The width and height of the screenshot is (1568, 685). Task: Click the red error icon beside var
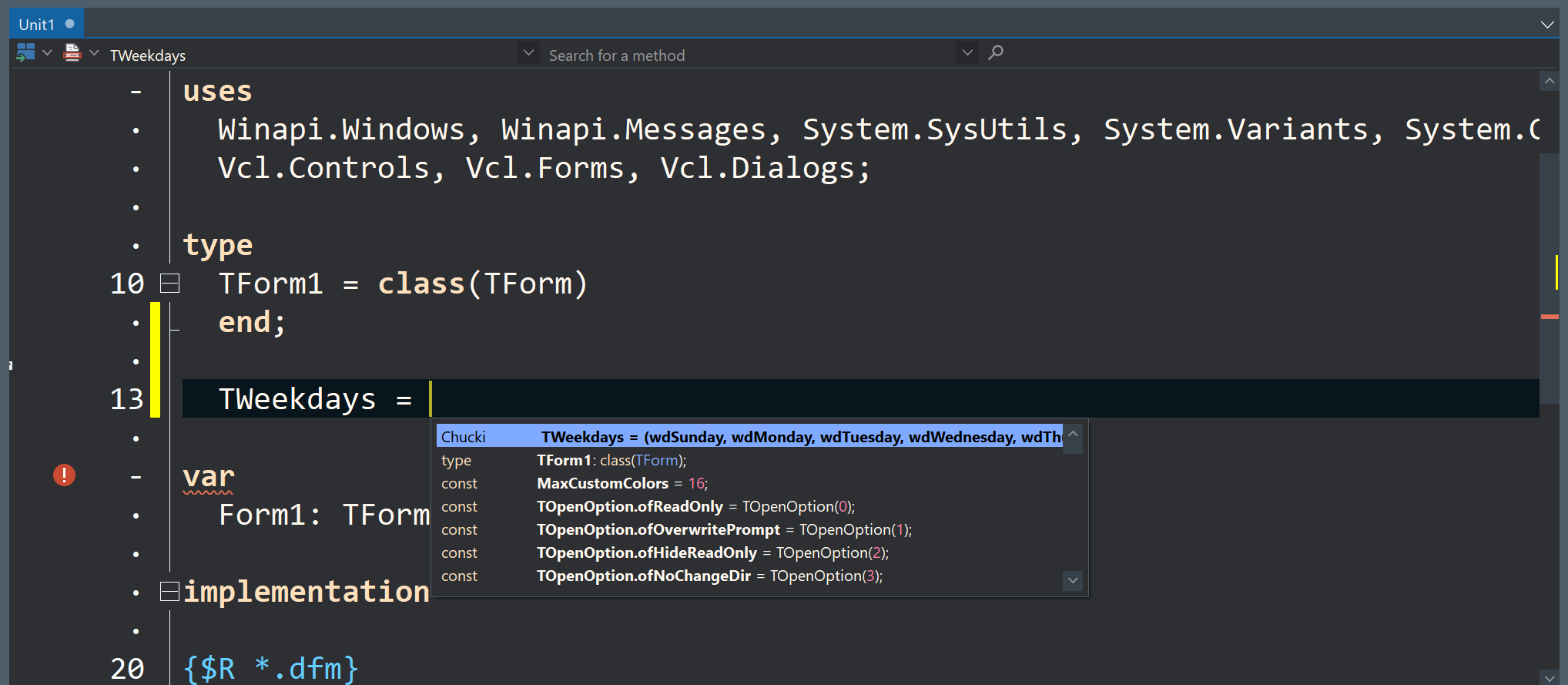coord(64,475)
